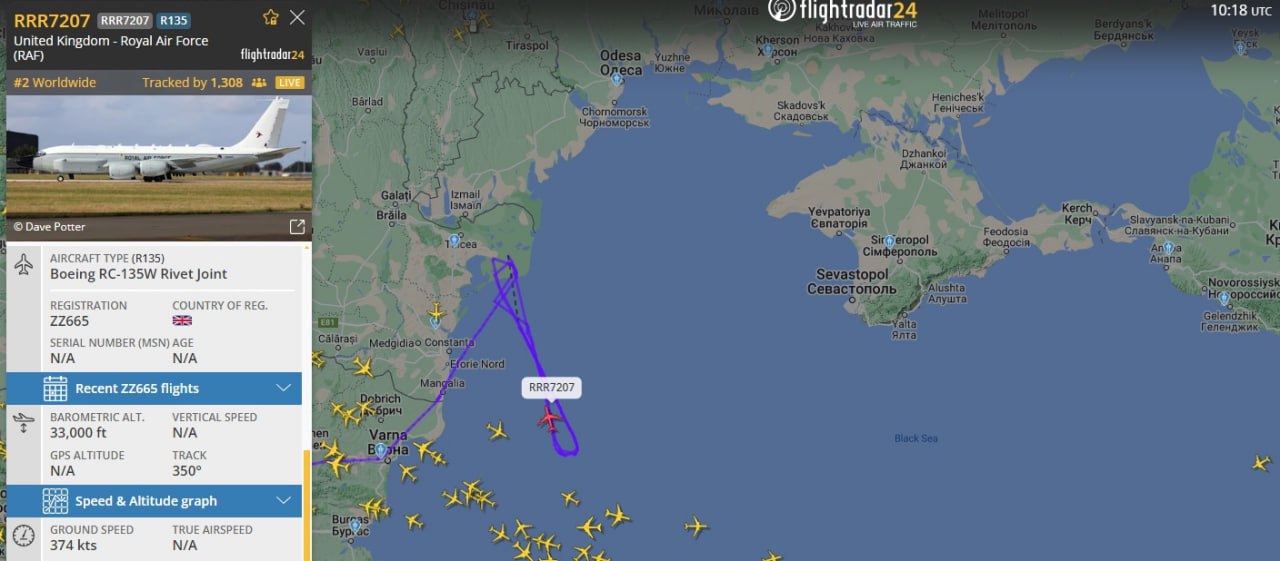Open aircraft photo in external link icon

click(297, 227)
